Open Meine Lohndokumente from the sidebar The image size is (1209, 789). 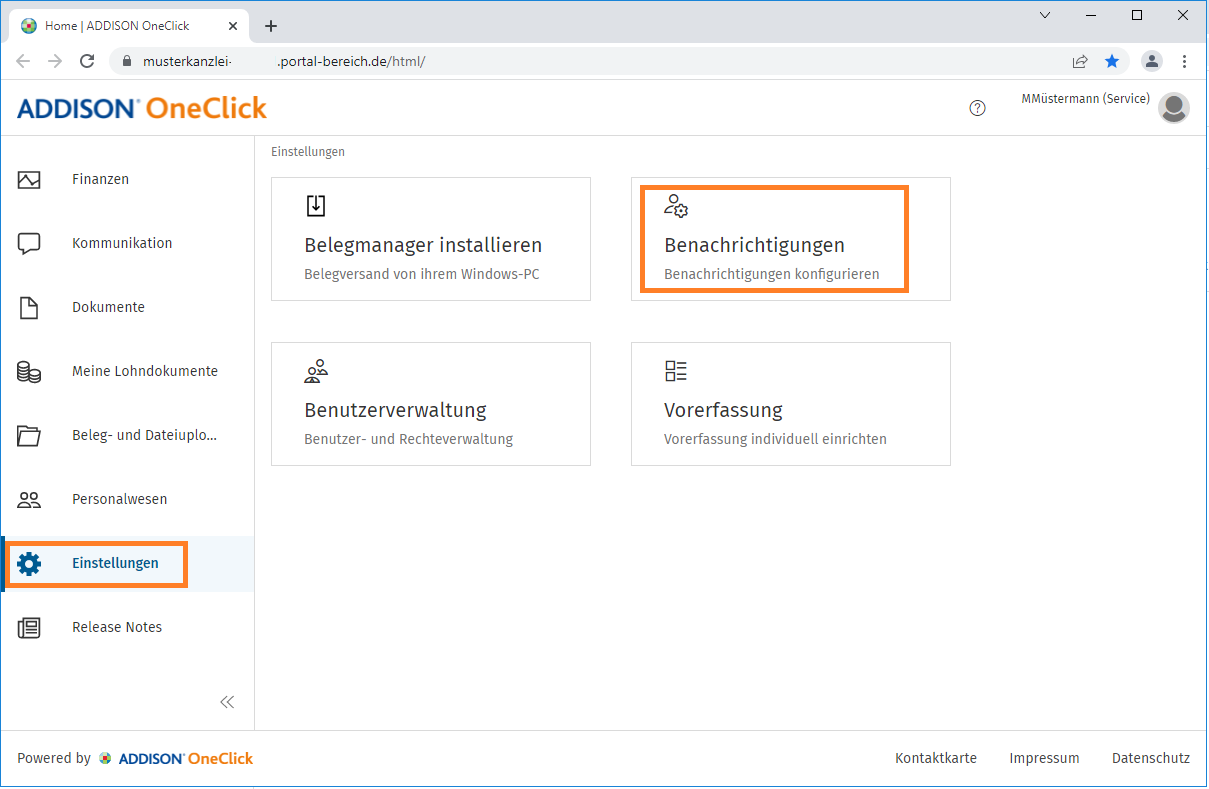[145, 372]
